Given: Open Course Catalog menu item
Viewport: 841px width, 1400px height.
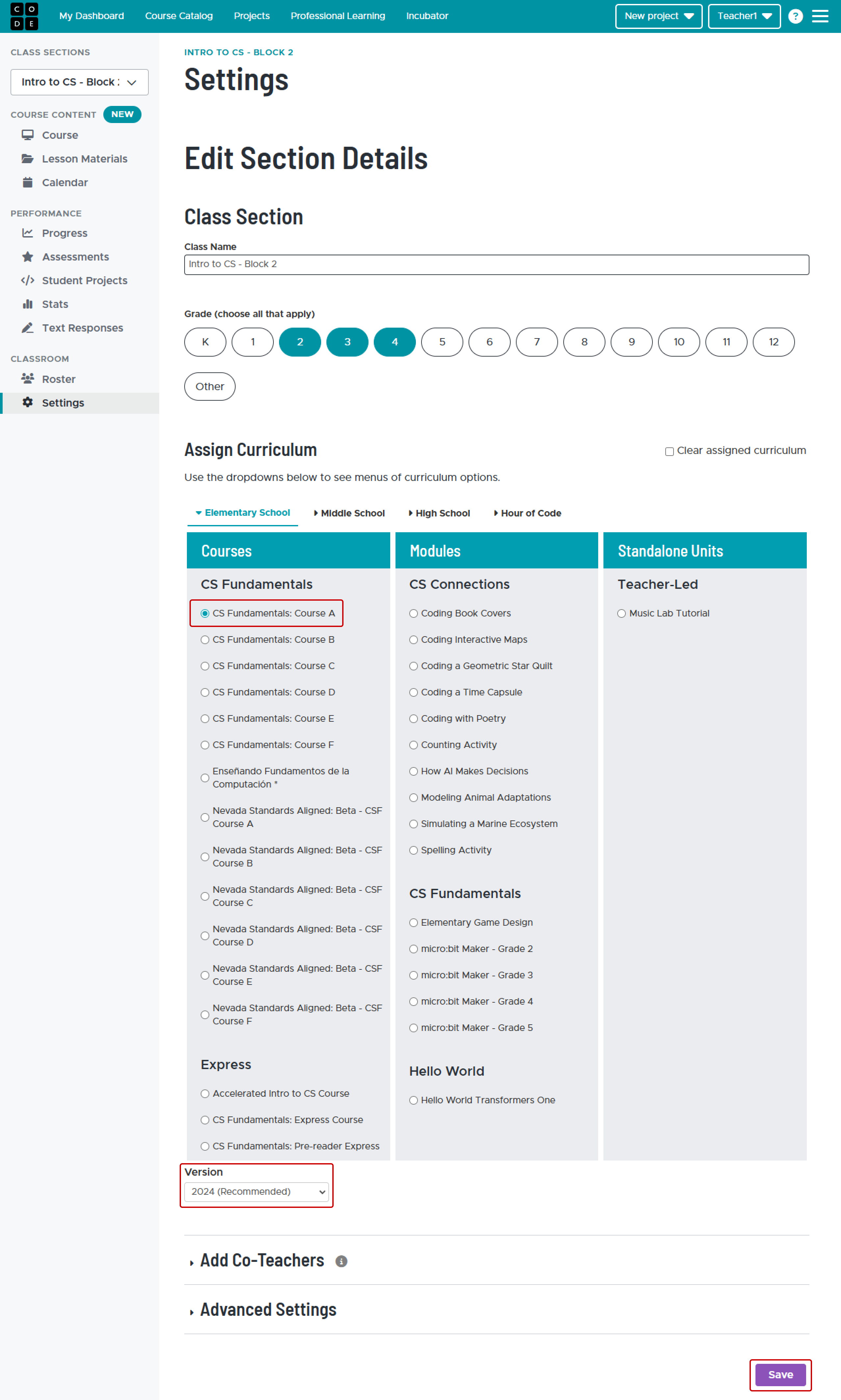Looking at the screenshot, I should [179, 16].
